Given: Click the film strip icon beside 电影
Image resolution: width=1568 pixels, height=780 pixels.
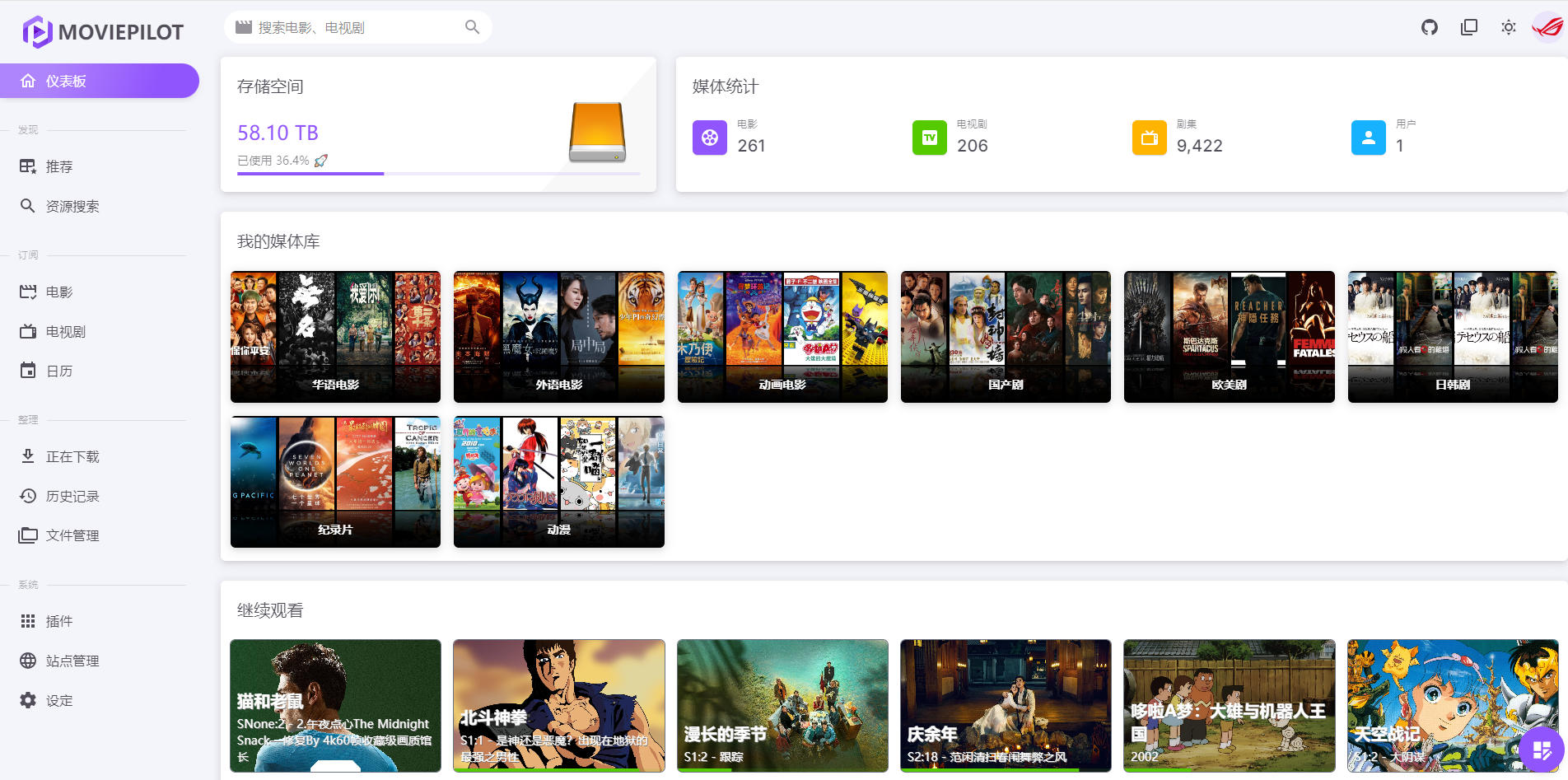Looking at the screenshot, I should [28, 292].
